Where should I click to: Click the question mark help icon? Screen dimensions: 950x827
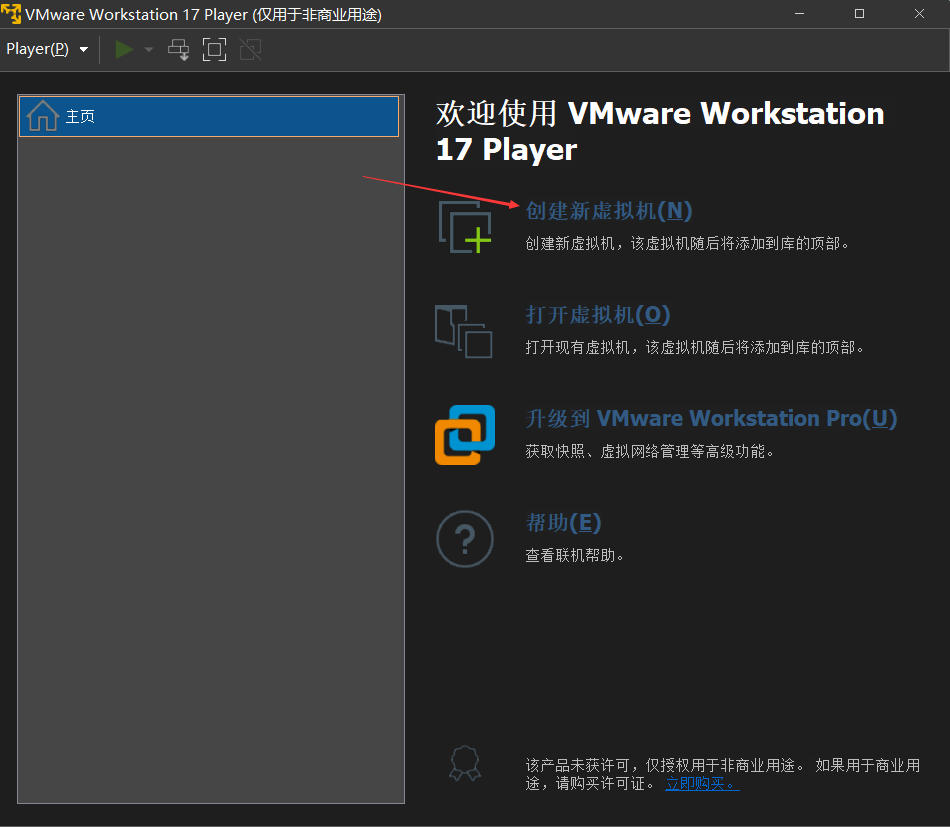click(465, 539)
